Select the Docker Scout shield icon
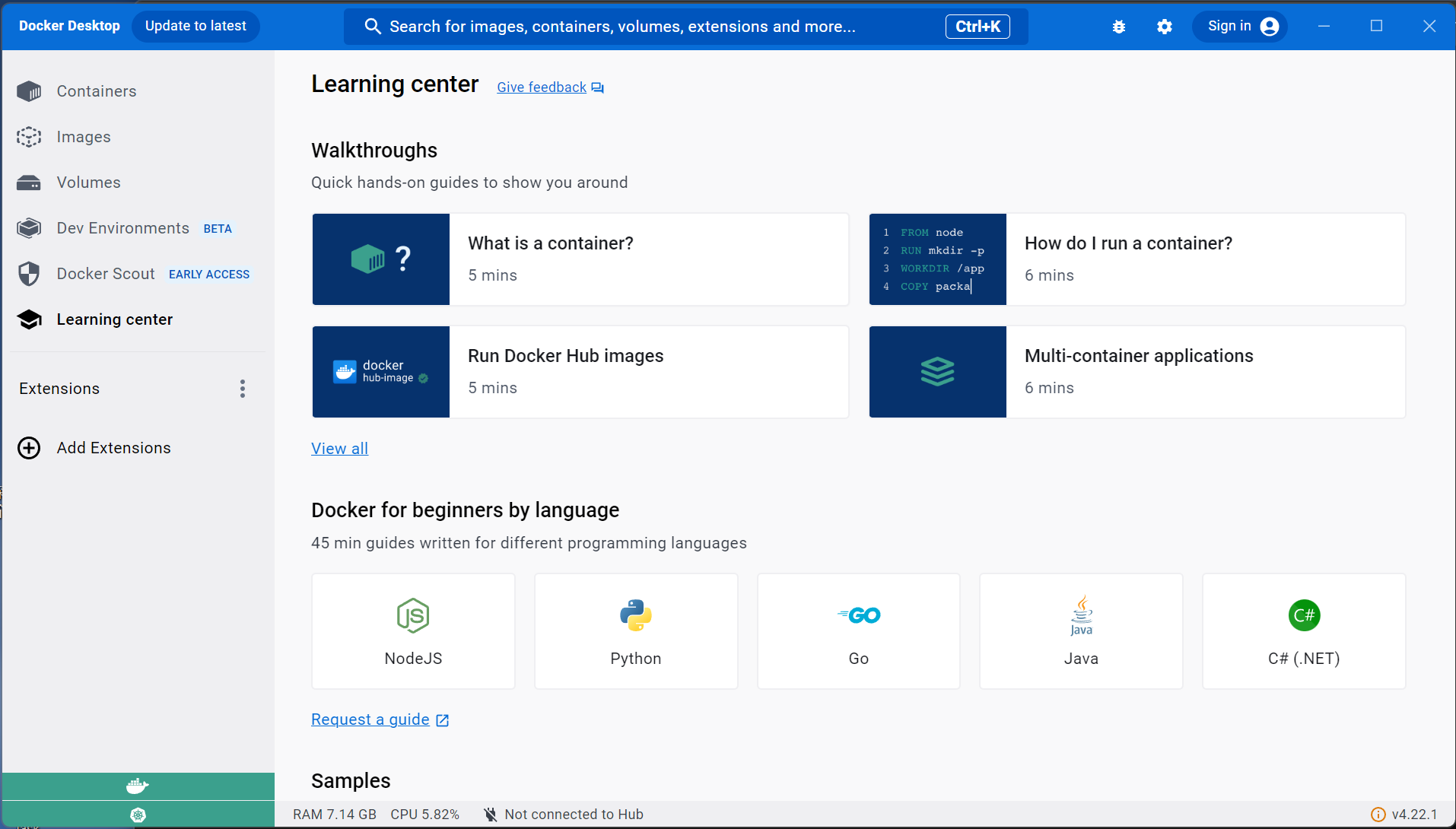This screenshot has width=1456, height=829. (x=28, y=274)
